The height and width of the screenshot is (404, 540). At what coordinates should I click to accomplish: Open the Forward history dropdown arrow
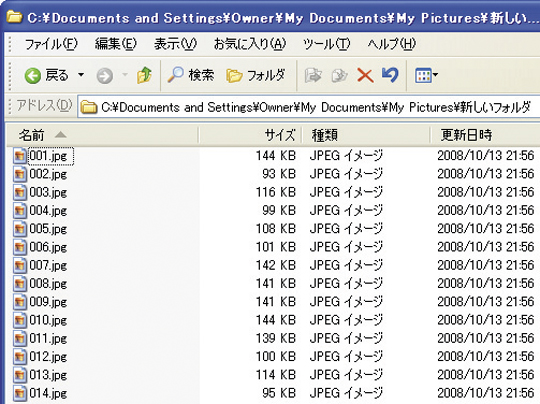tap(125, 74)
